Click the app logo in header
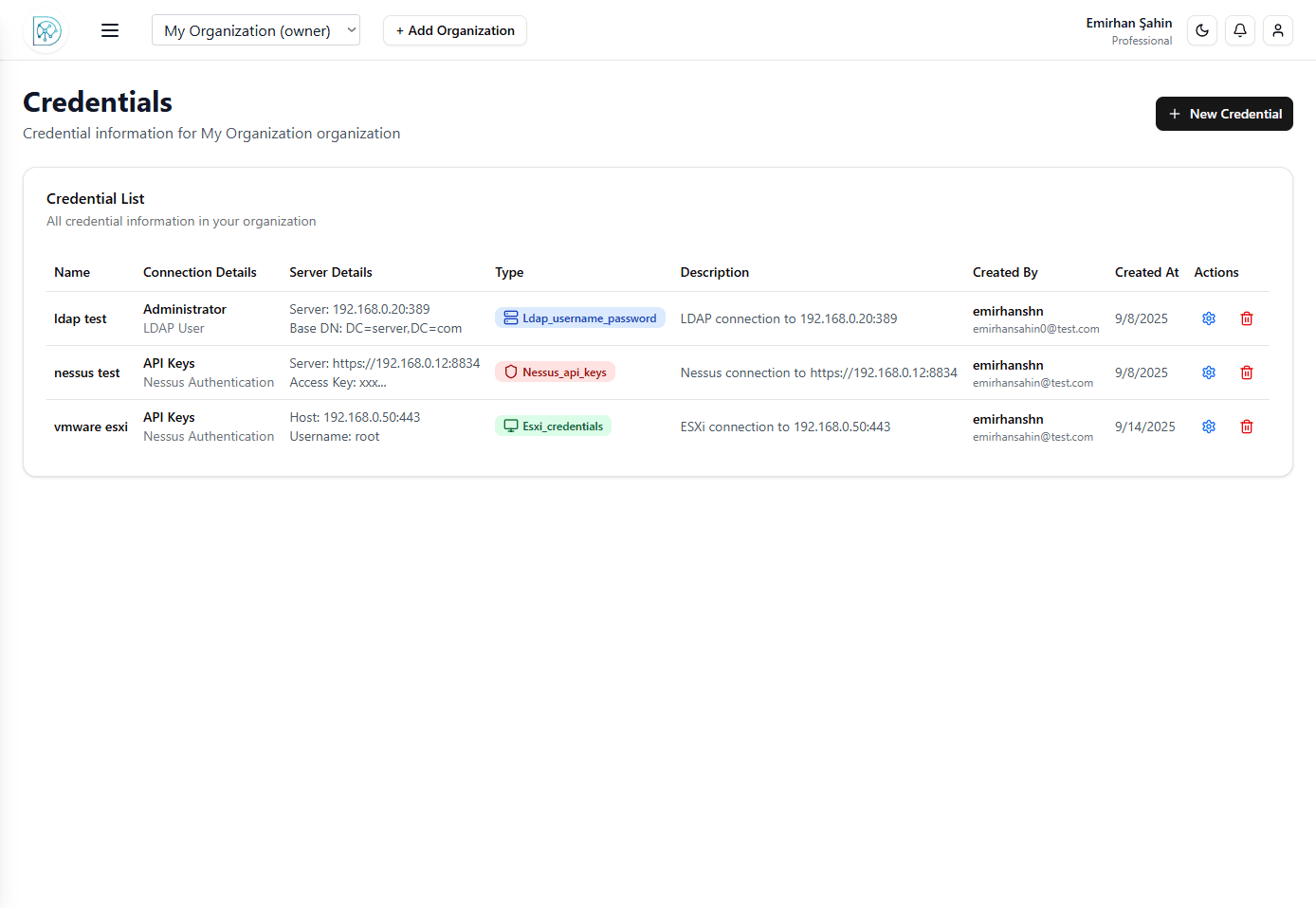Viewport: 1316px width, 908px height. click(46, 31)
